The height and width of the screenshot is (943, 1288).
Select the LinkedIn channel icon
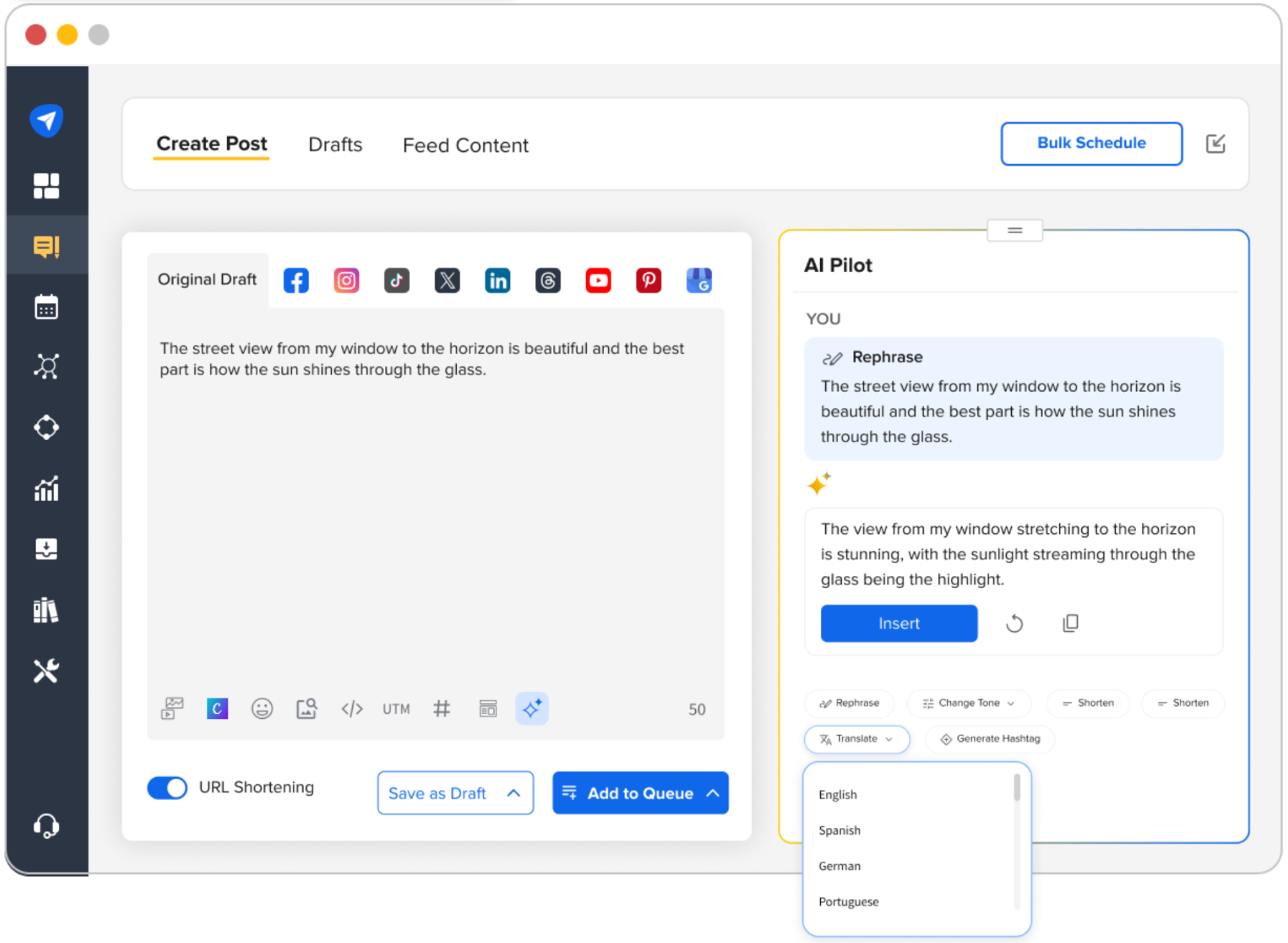point(497,280)
